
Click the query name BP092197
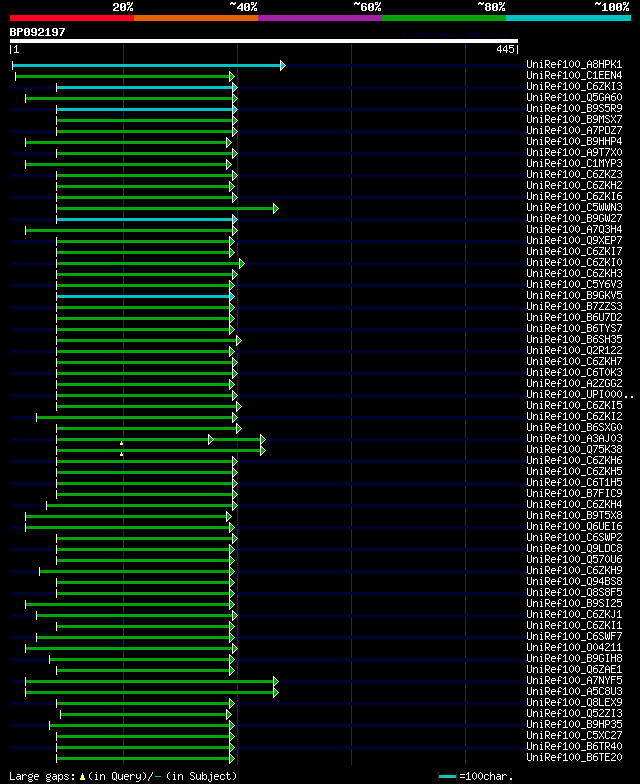[x=38, y=32]
